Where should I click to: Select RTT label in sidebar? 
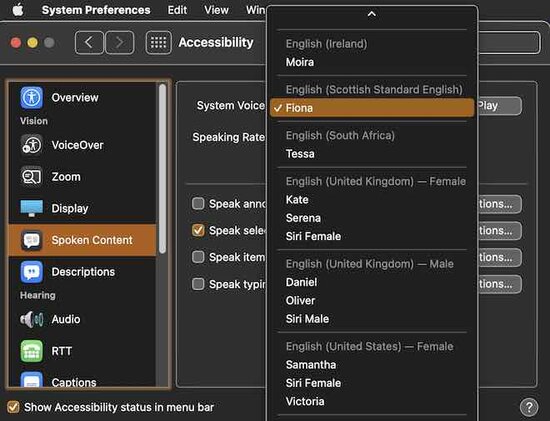coord(62,351)
